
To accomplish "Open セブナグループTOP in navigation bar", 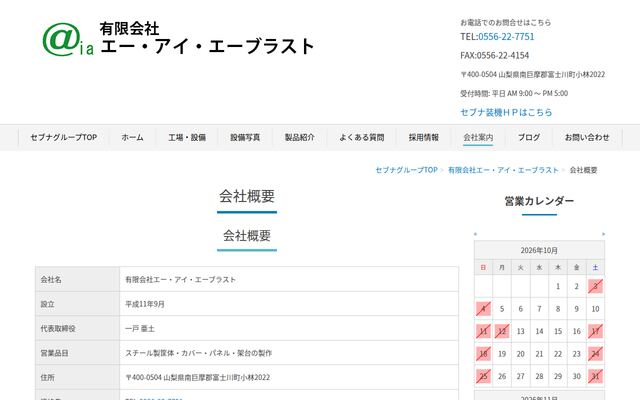I will [x=64, y=138].
